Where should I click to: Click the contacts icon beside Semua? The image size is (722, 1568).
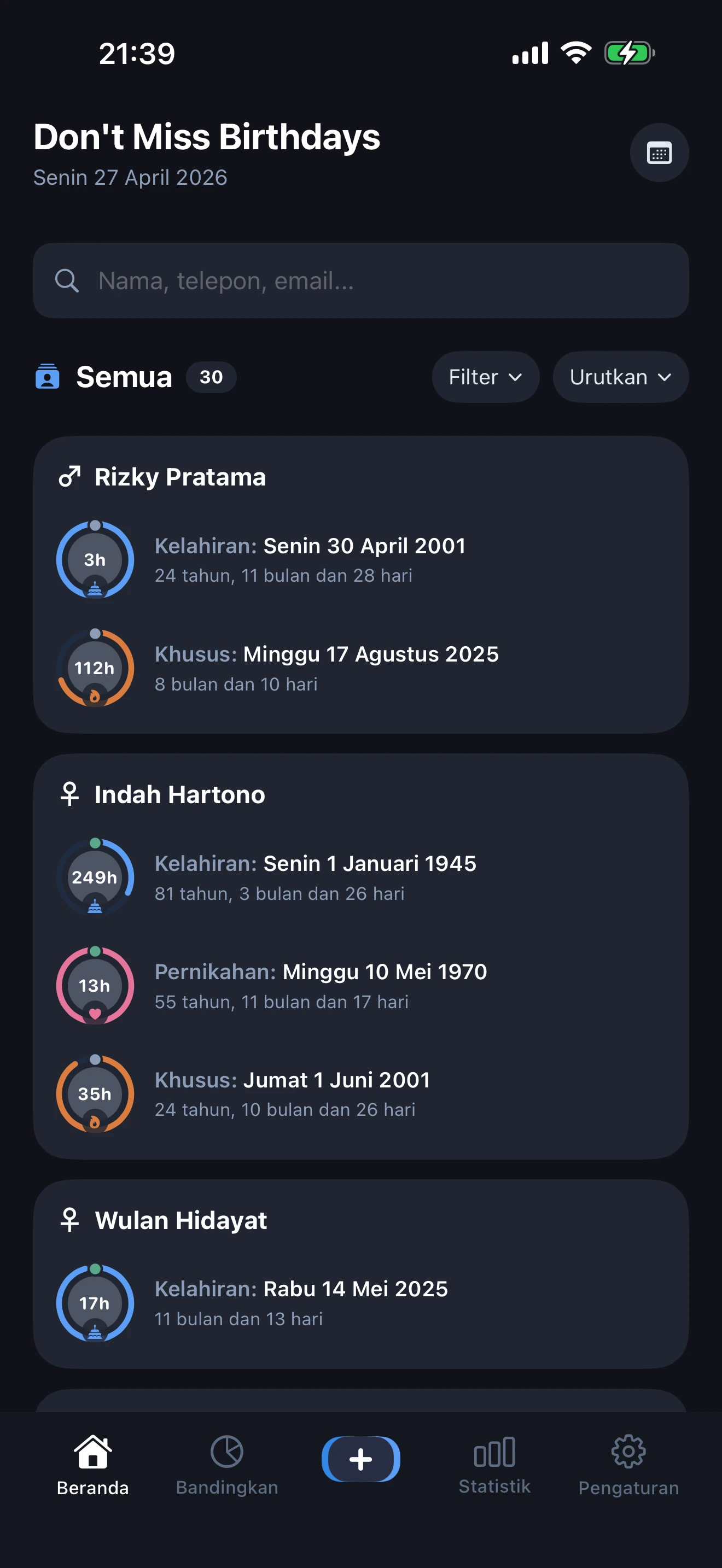point(48,376)
